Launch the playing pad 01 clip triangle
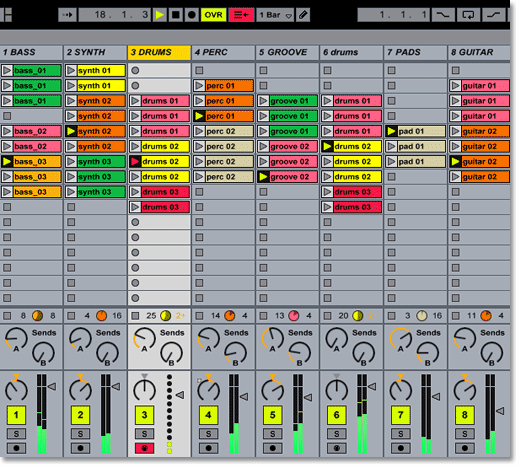The height and width of the screenshot is (467, 520). tap(391, 131)
